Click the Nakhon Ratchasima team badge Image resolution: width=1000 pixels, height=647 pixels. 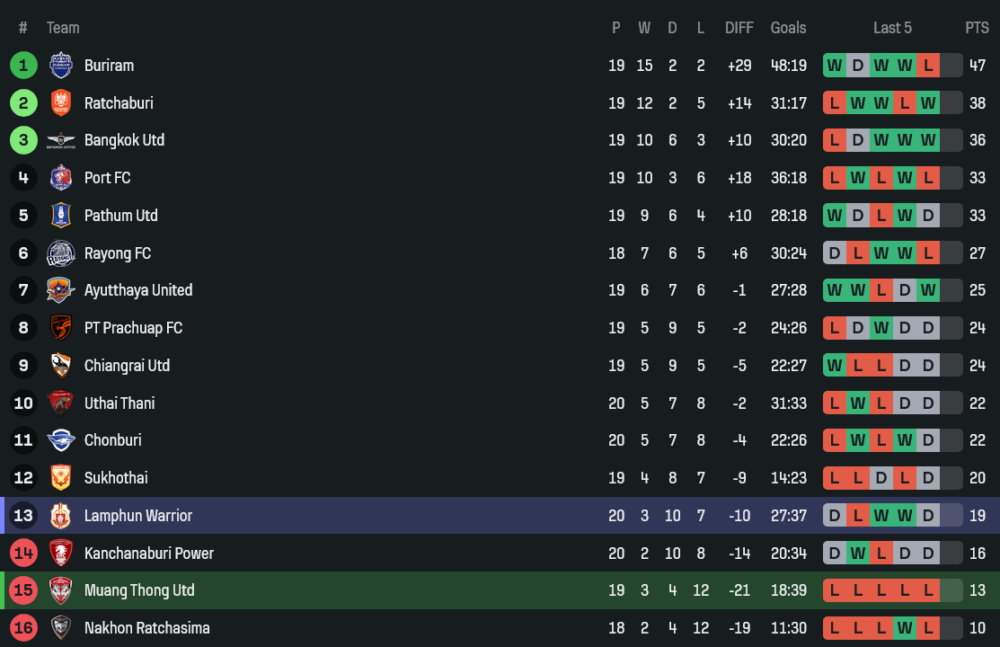61,628
